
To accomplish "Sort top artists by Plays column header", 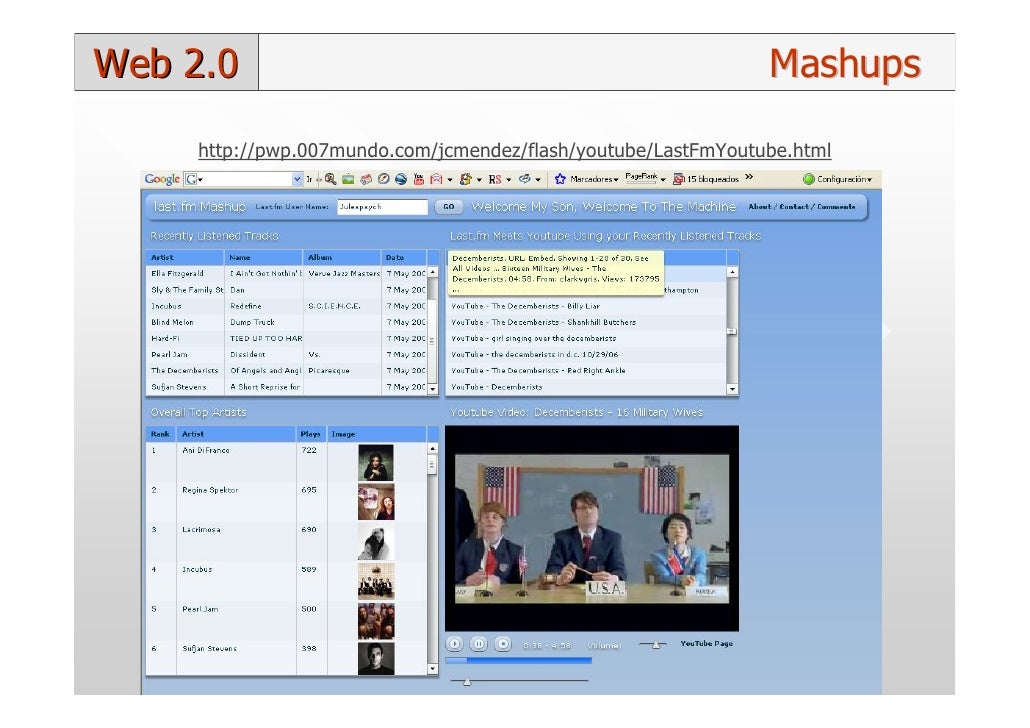I will pos(311,434).
